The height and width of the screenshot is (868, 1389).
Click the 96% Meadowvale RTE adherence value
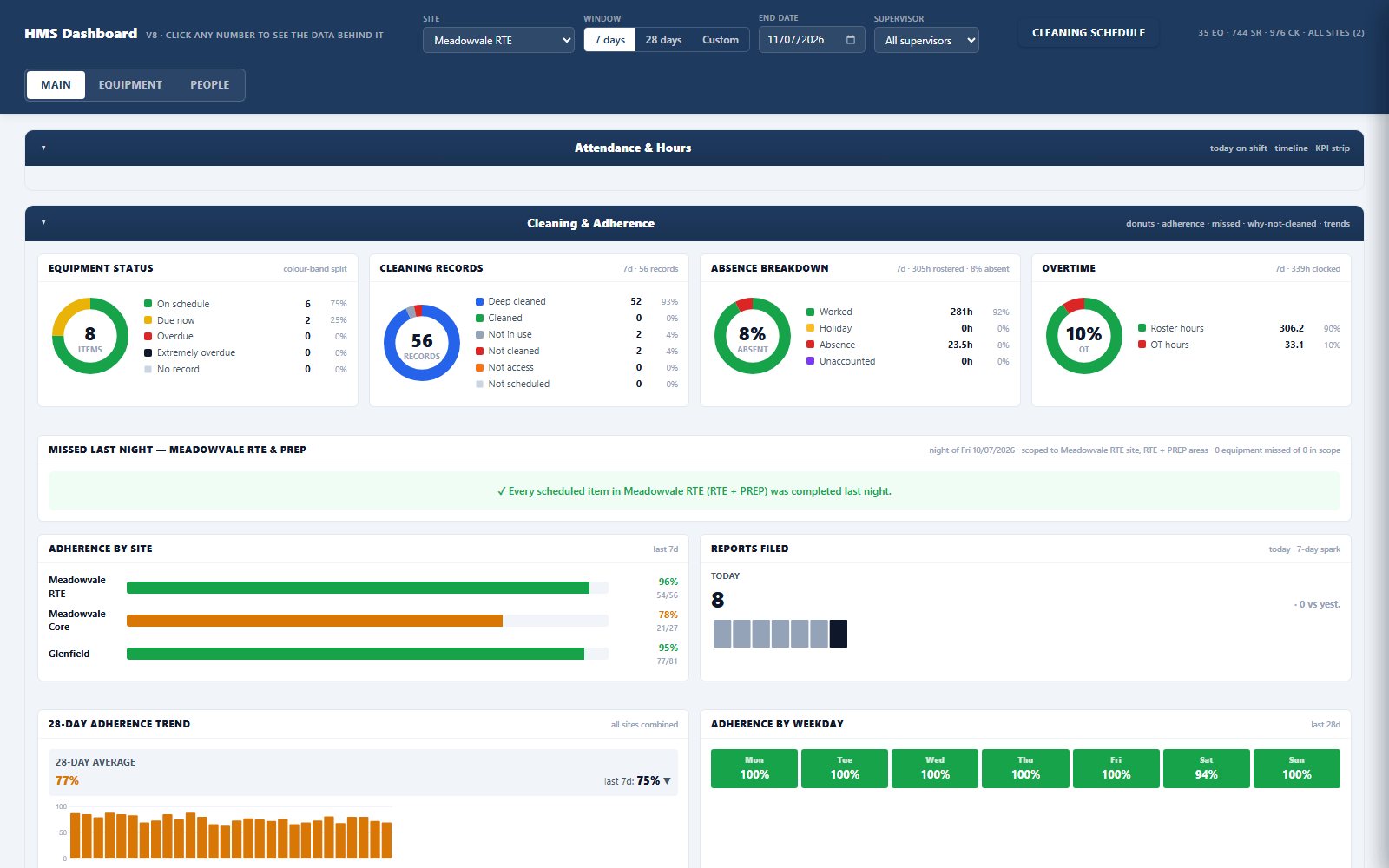(x=668, y=582)
